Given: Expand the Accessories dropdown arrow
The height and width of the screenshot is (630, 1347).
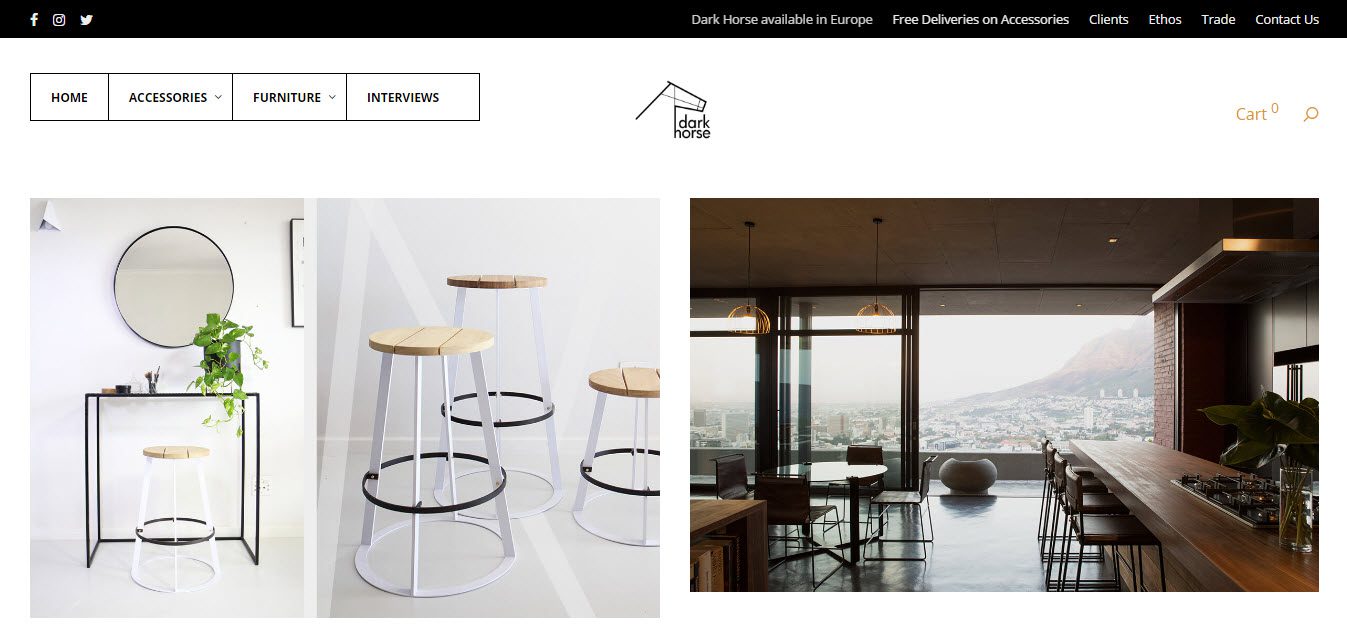Looking at the screenshot, I should pyautogui.click(x=218, y=97).
